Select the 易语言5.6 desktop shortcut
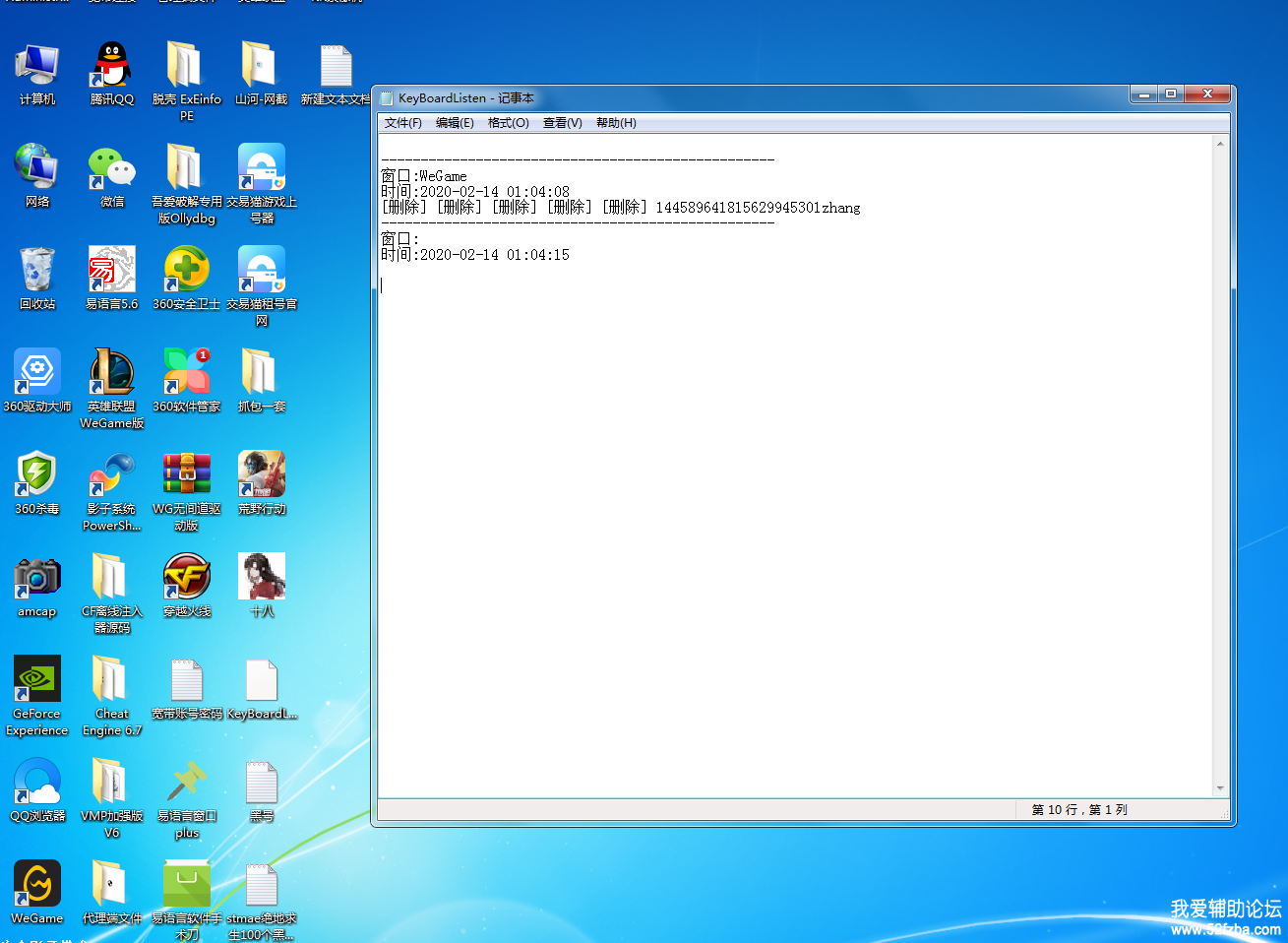This screenshot has height=943, width=1288. pyautogui.click(x=111, y=272)
